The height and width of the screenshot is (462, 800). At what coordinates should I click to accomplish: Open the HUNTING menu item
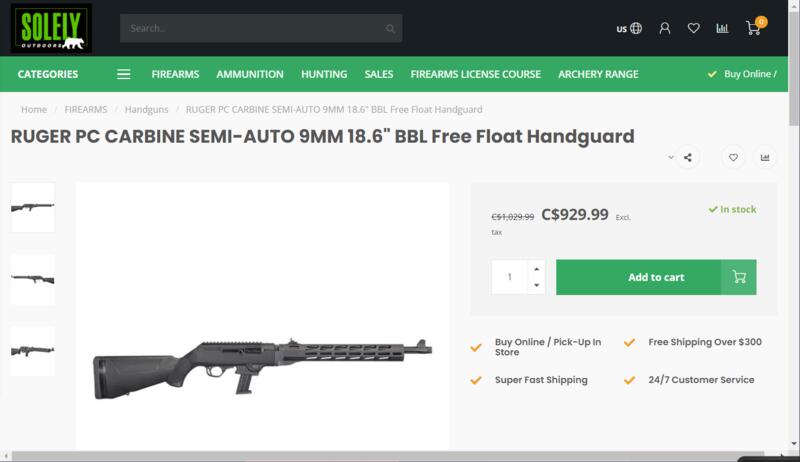(323, 74)
